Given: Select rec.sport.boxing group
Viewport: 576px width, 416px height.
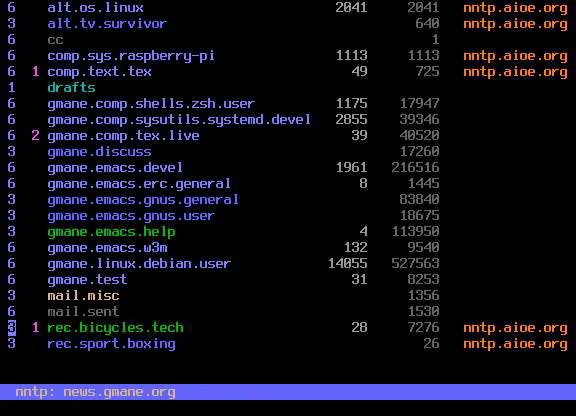Looking at the screenshot, I should [x=111, y=344].
